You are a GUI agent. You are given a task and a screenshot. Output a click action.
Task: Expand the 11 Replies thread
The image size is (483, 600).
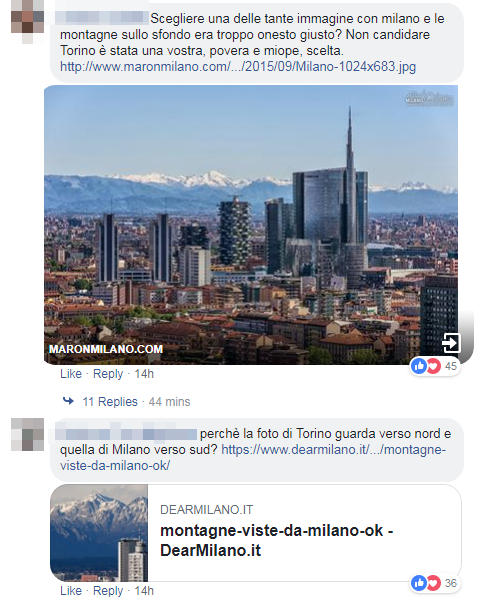tap(110, 402)
